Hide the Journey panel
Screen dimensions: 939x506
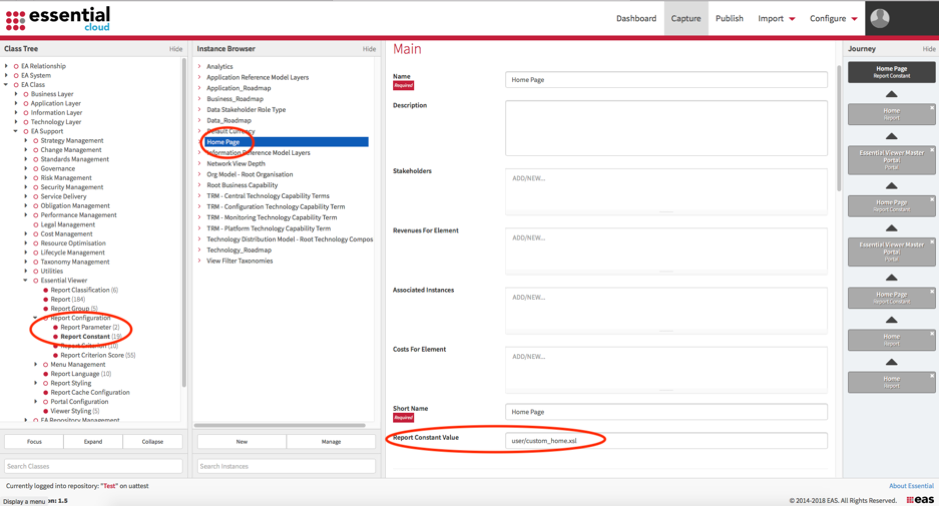pos(929,49)
